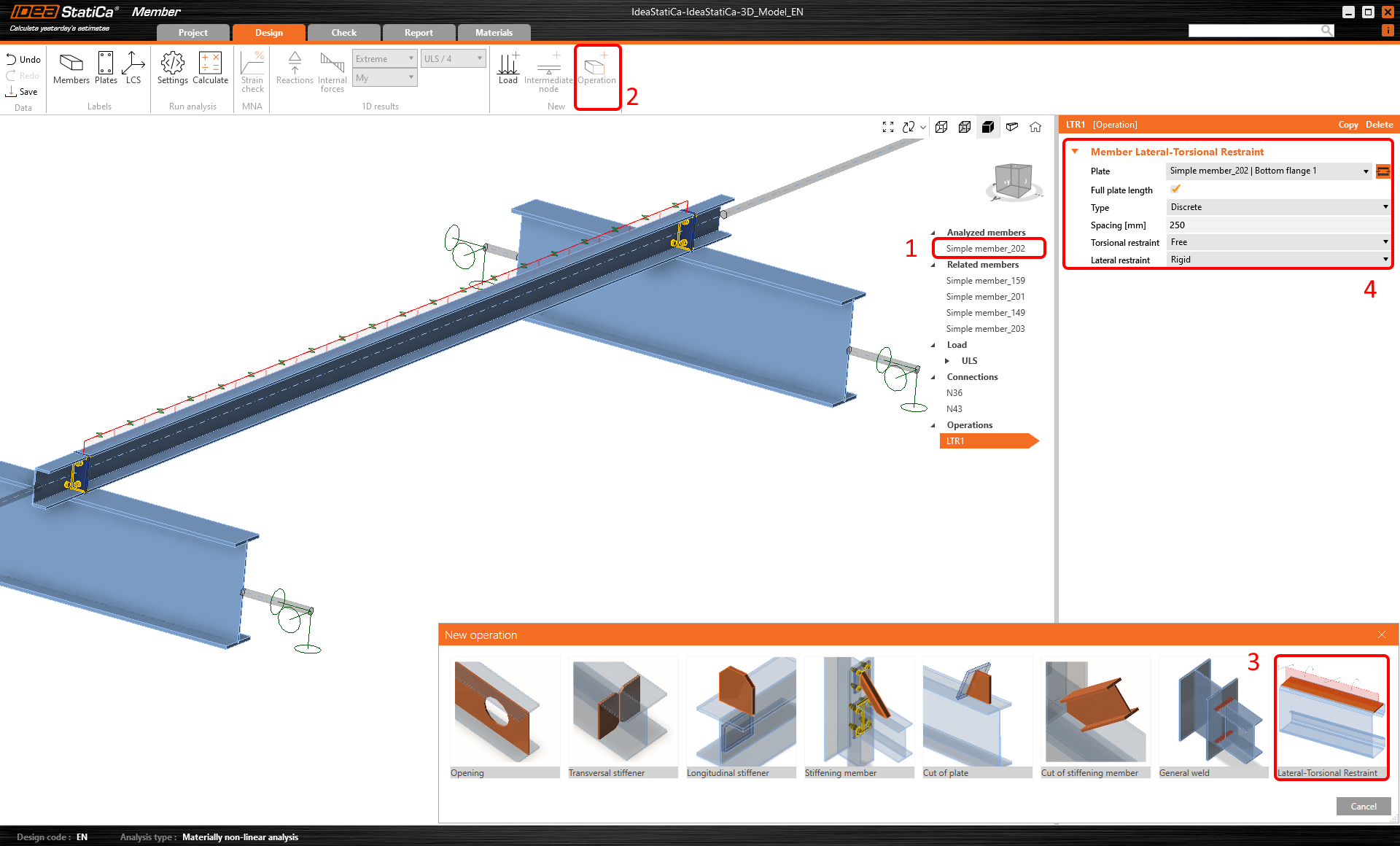The image size is (1400, 846).
Task: Toggle the Full plate length checkbox
Action: click(x=1175, y=190)
